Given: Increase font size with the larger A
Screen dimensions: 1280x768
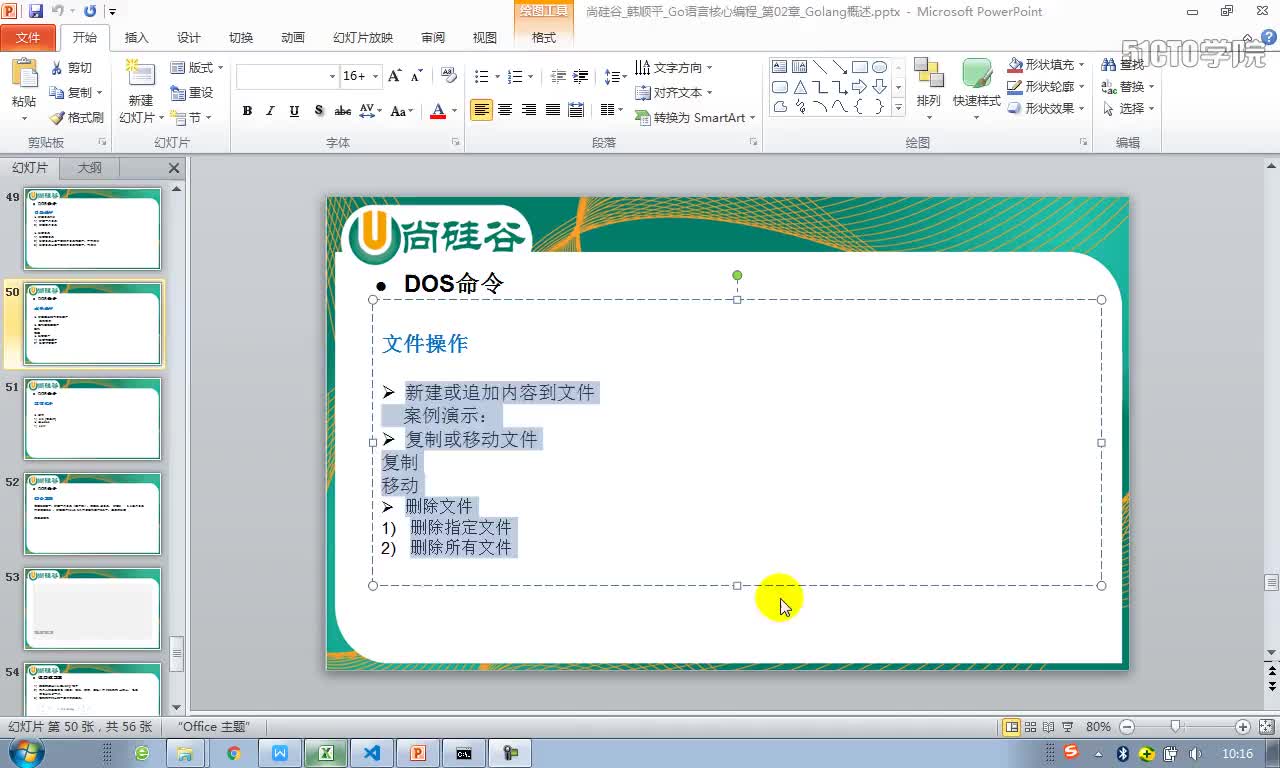Looking at the screenshot, I should coord(394,76).
